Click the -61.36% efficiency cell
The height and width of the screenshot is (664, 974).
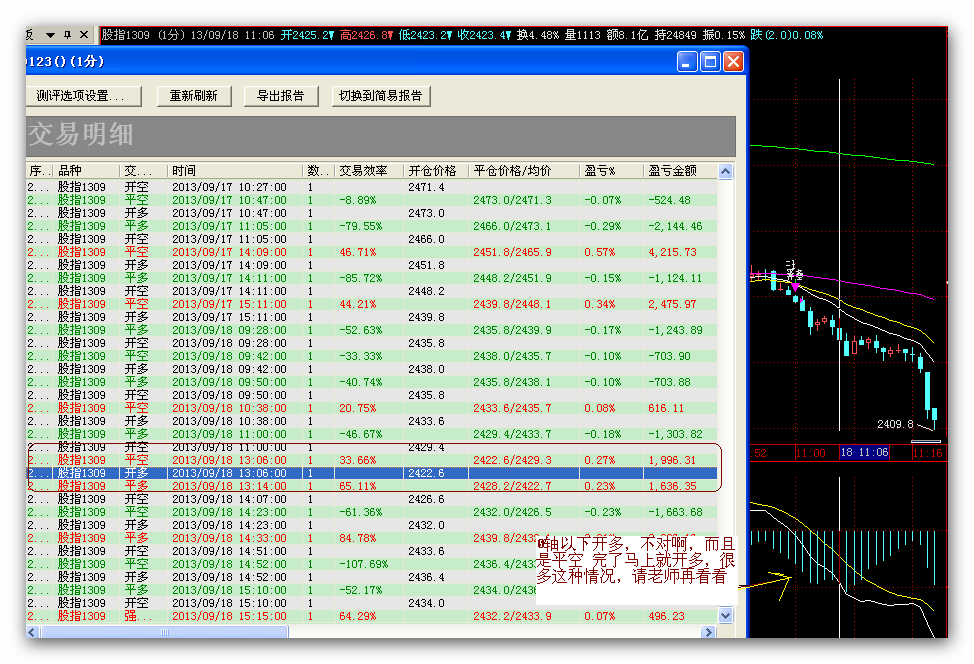[360, 512]
